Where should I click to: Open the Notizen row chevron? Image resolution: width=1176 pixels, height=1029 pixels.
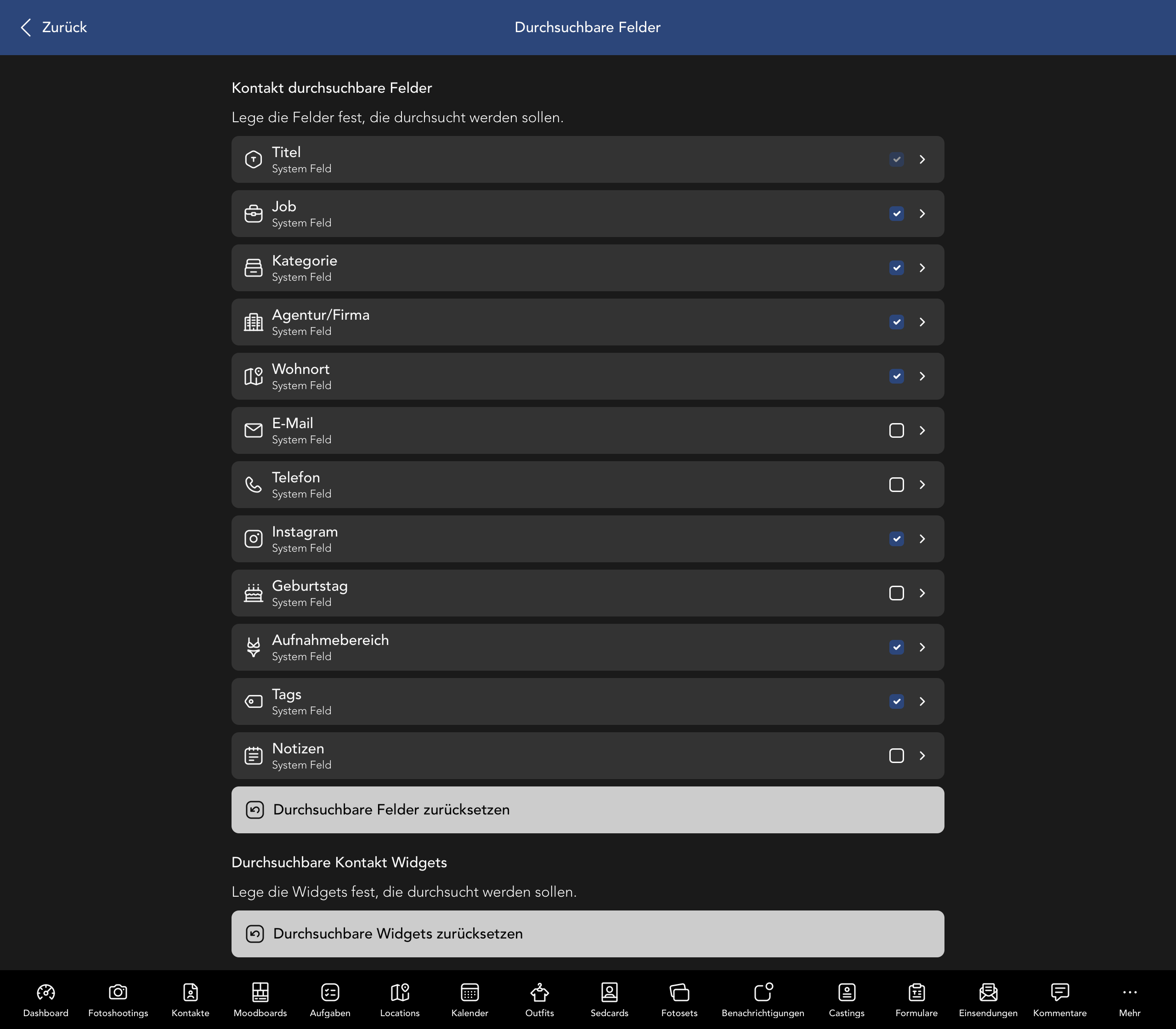[x=922, y=756]
